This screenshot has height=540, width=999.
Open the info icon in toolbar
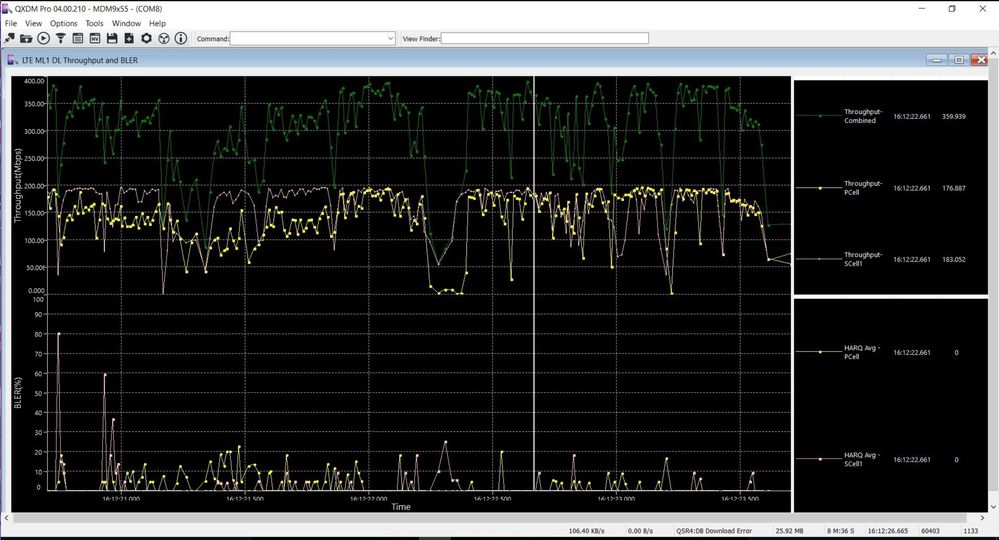181,39
